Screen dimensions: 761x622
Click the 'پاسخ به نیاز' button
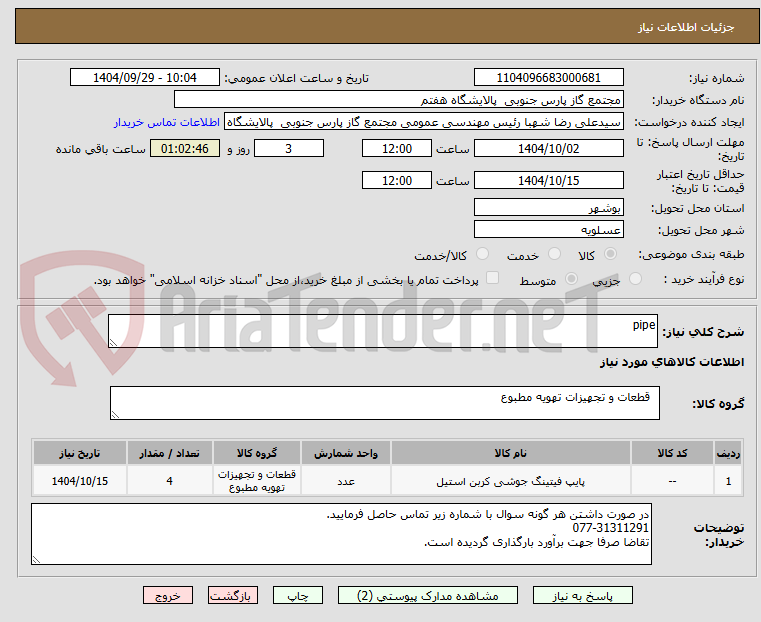[x=582, y=595]
